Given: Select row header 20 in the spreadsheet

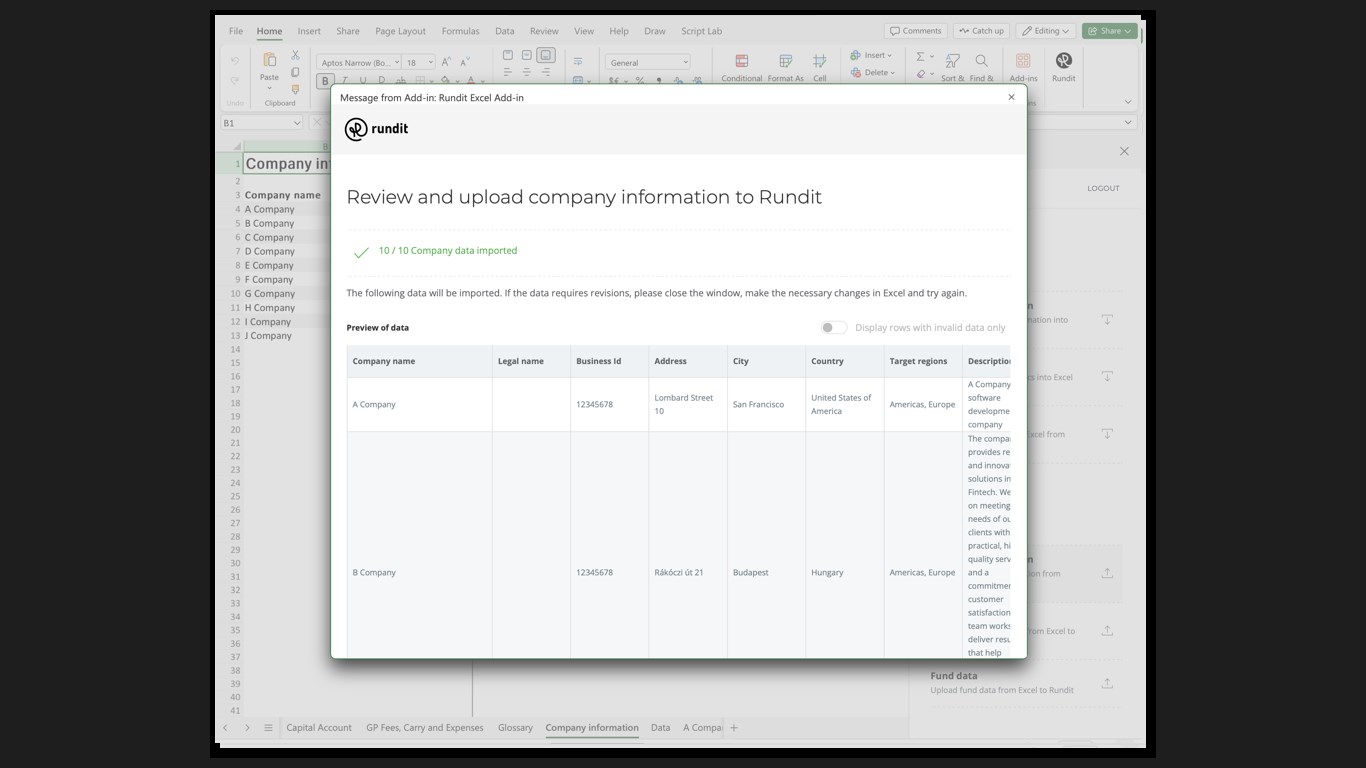Looking at the screenshot, I should (235, 430).
